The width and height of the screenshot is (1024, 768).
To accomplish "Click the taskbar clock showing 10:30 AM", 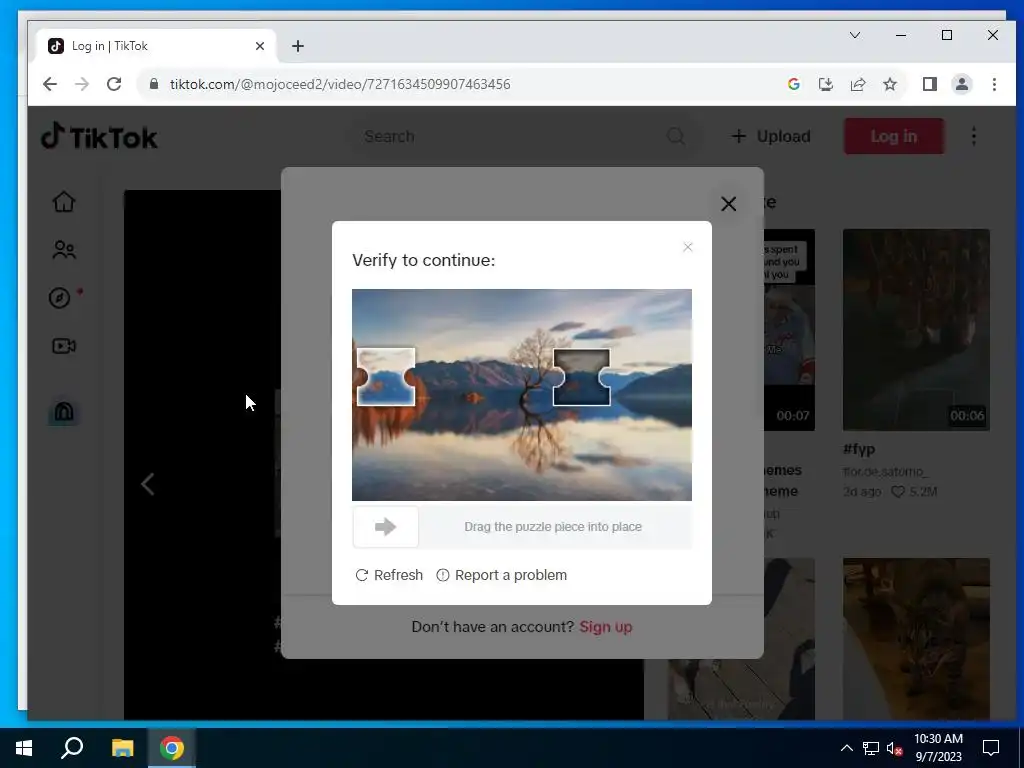I will [938, 748].
